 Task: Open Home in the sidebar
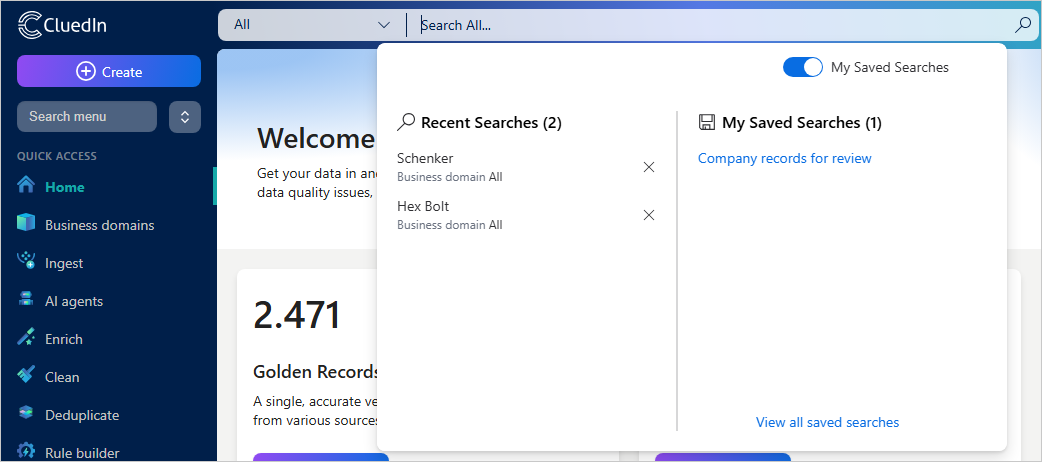click(x=108, y=187)
